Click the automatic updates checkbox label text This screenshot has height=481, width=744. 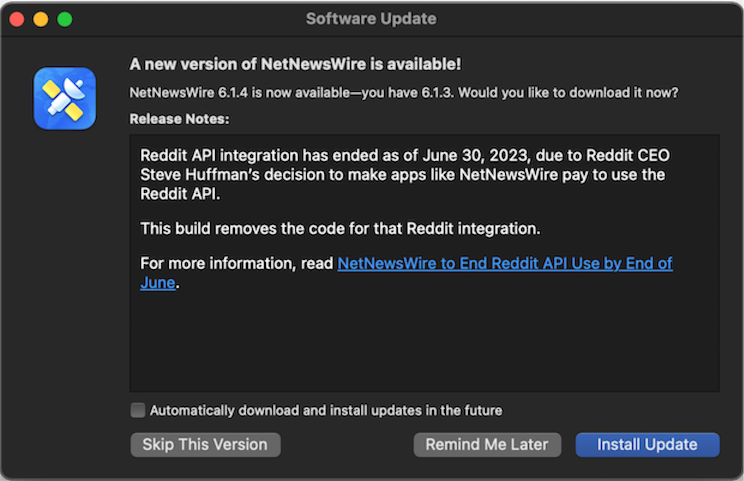click(x=325, y=410)
